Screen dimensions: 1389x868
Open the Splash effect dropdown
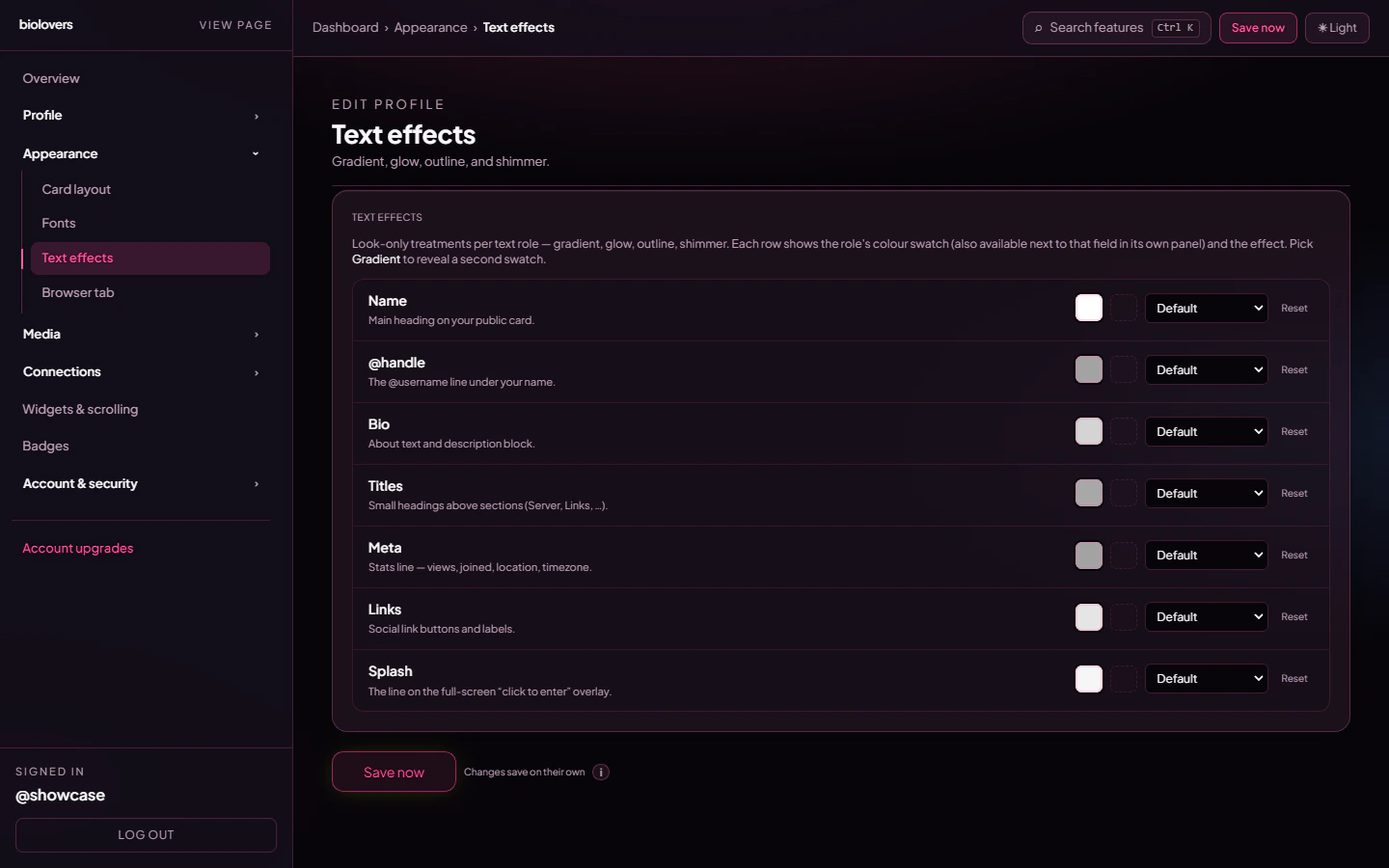click(1206, 678)
